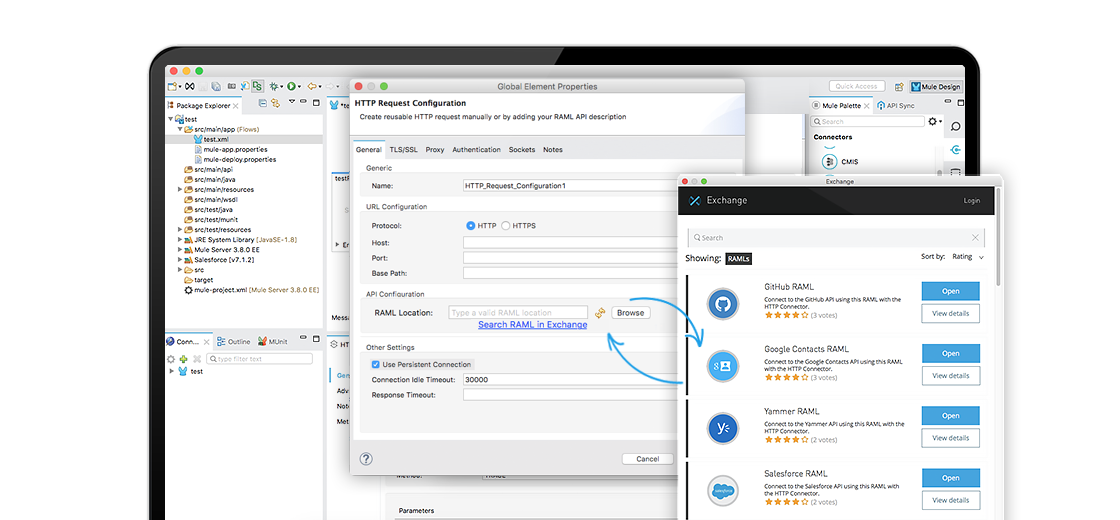The height and width of the screenshot is (520, 1120).
Task: Switch to the MUnit tab
Action: pos(273,342)
